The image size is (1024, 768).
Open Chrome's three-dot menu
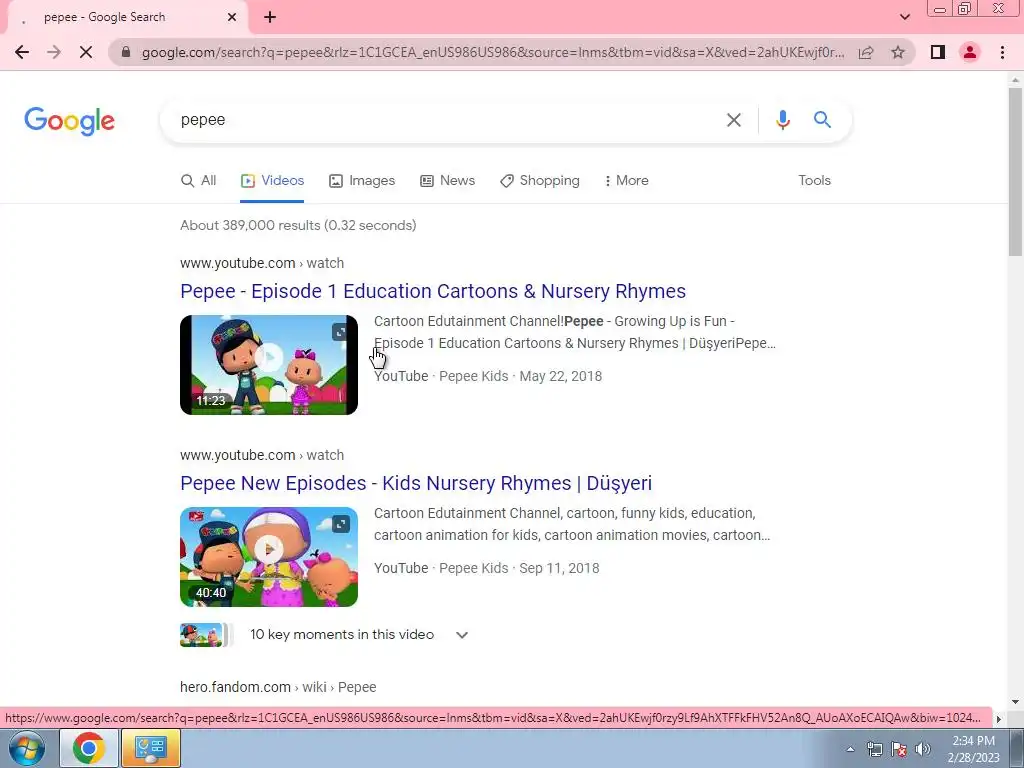coord(1002,52)
